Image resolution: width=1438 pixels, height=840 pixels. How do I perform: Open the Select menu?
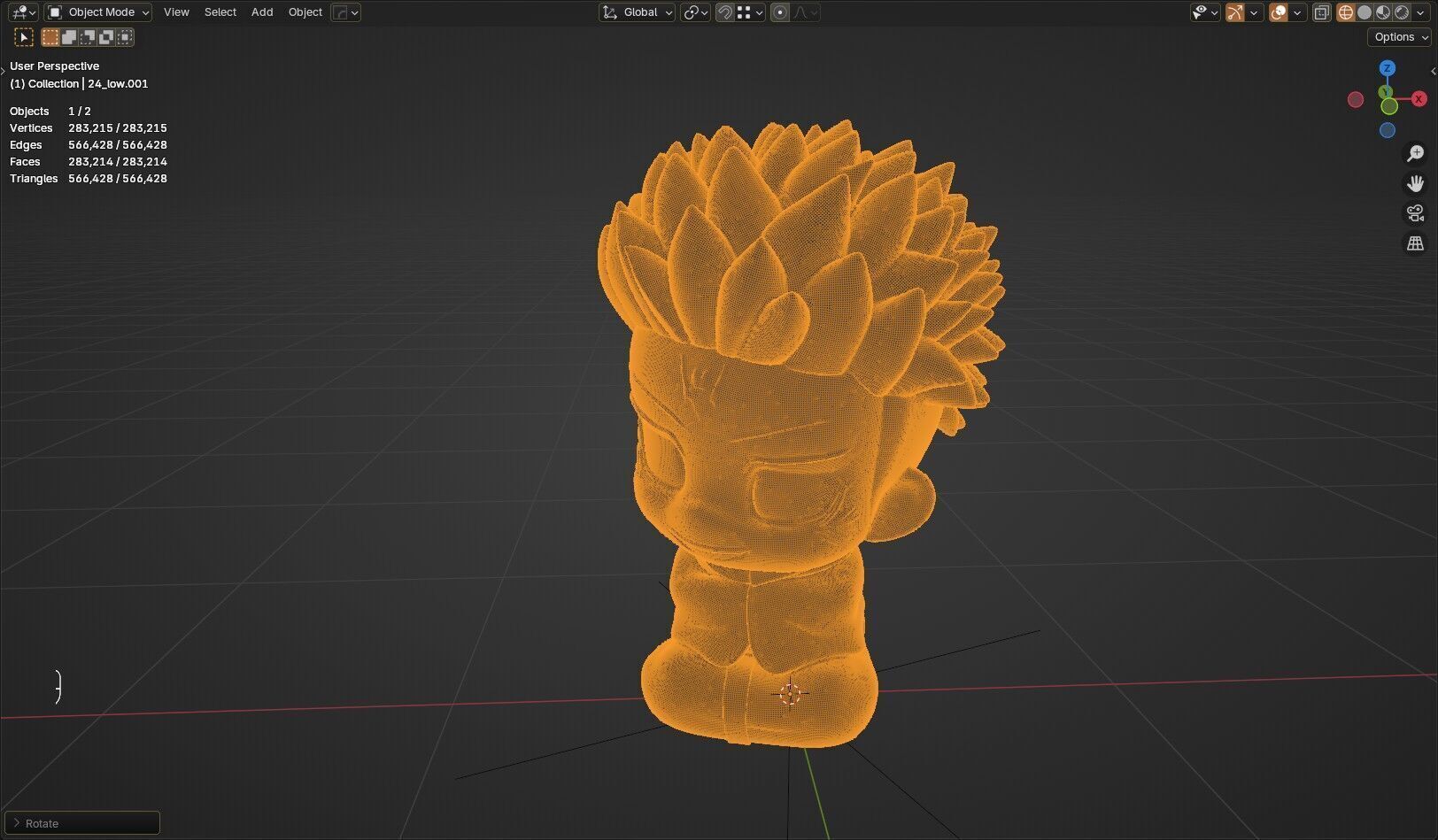click(220, 12)
